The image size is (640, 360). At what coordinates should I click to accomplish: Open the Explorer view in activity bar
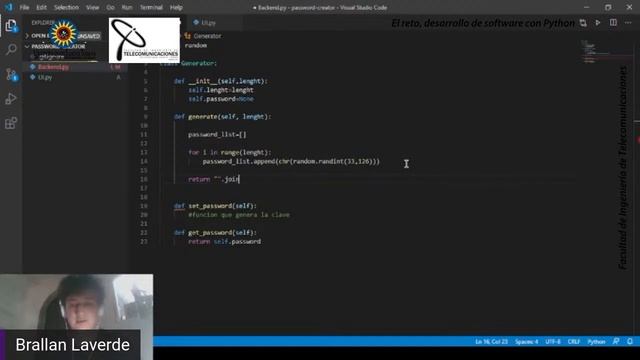tap(11, 26)
